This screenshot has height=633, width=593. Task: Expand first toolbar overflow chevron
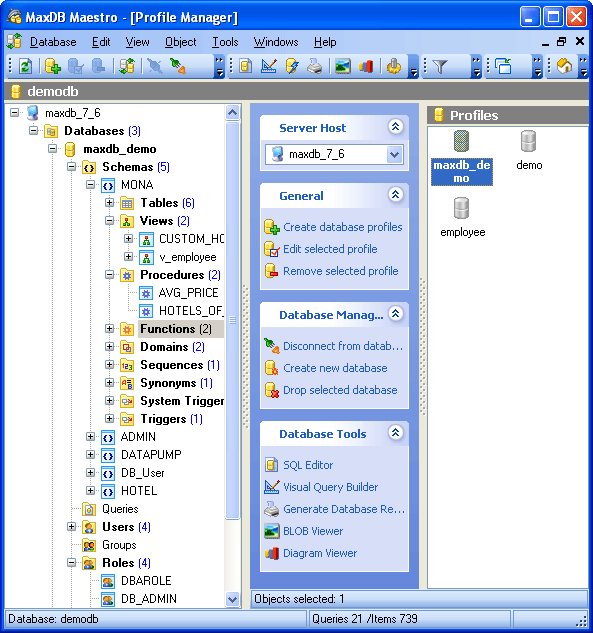219,67
